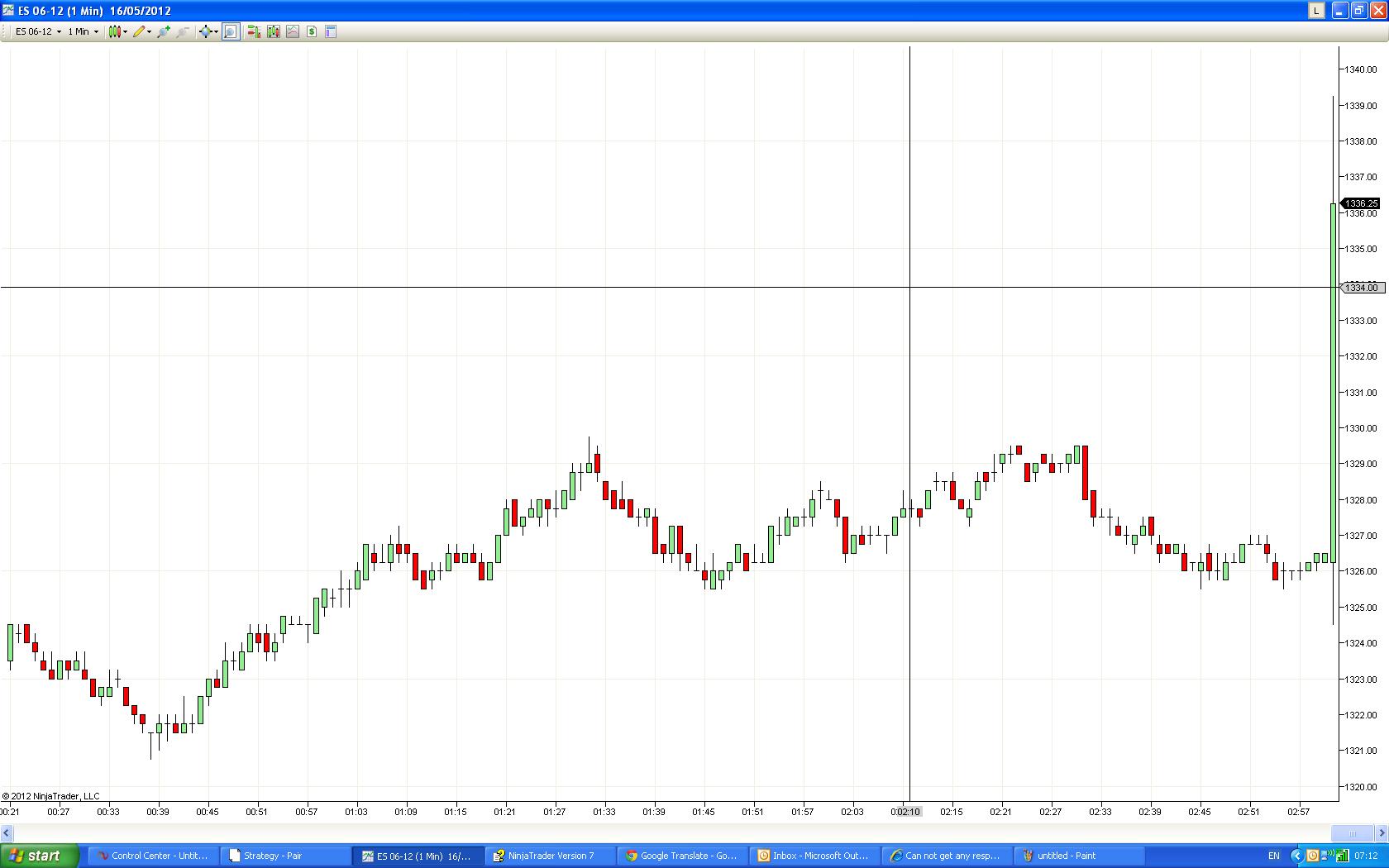Restore down the chart window
The image size is (1389, 868).
tap(1358, 10)
